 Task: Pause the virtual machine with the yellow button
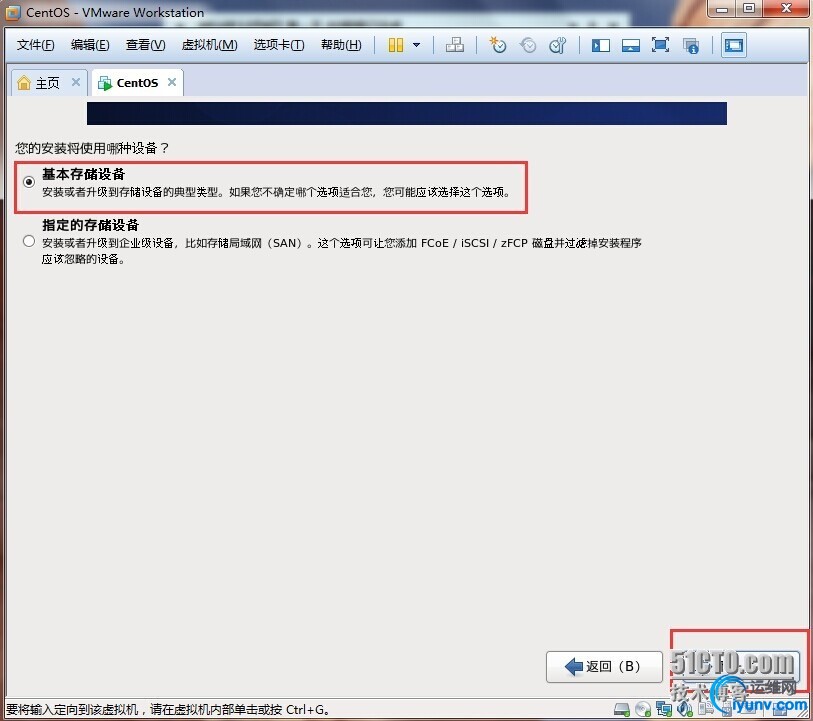396,45
